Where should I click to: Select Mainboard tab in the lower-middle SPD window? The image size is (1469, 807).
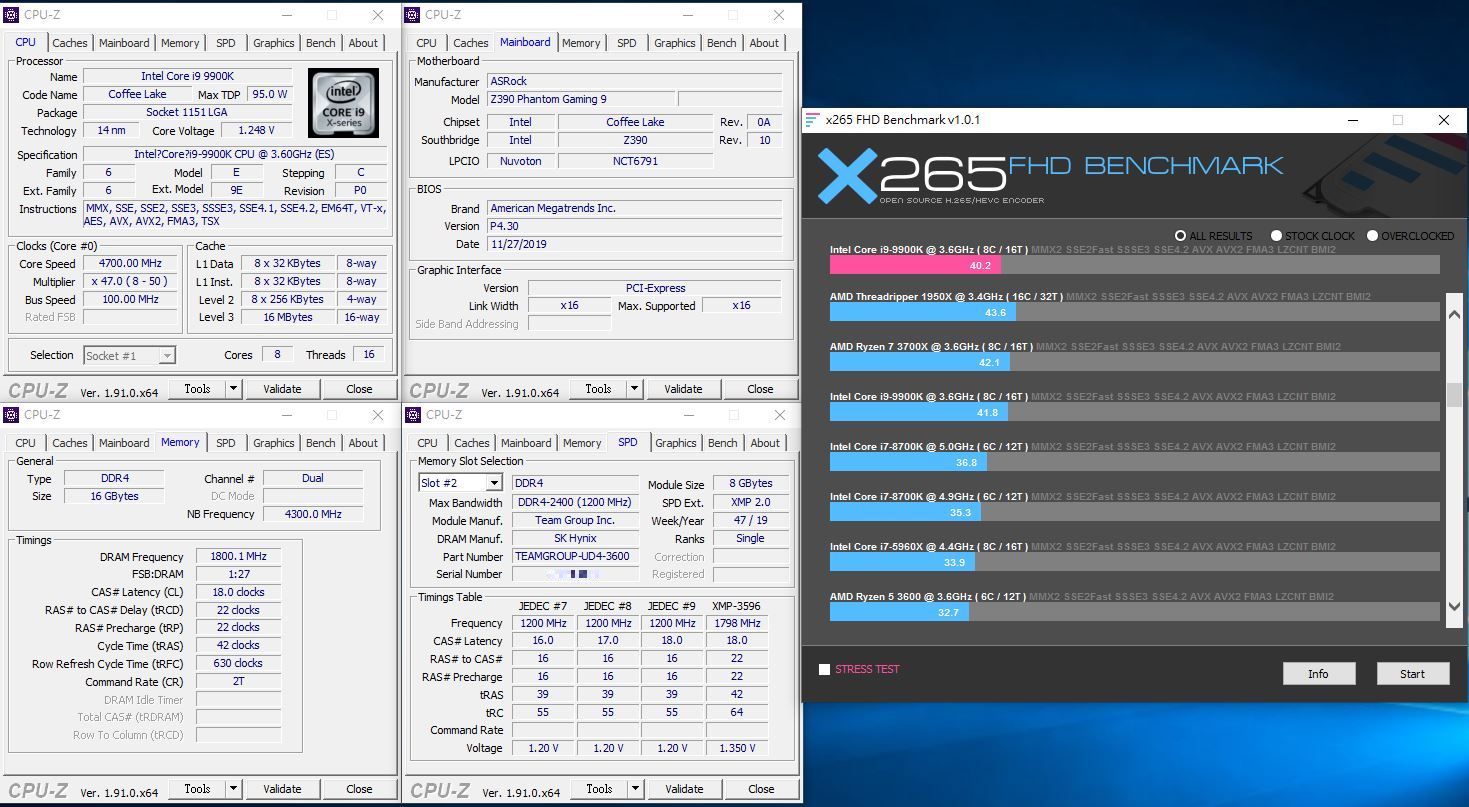point(526,443)
